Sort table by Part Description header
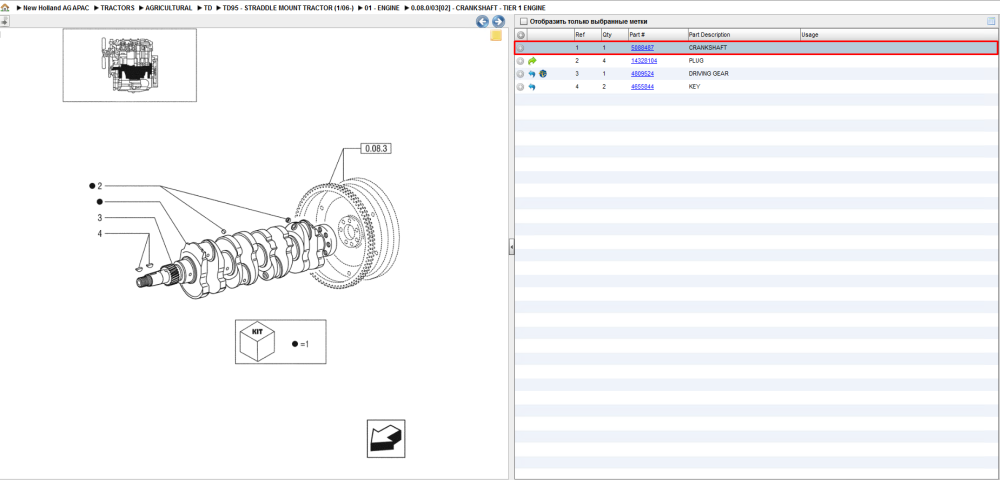The height and width of the screenshot is (480, 1000). coord(744,35)
